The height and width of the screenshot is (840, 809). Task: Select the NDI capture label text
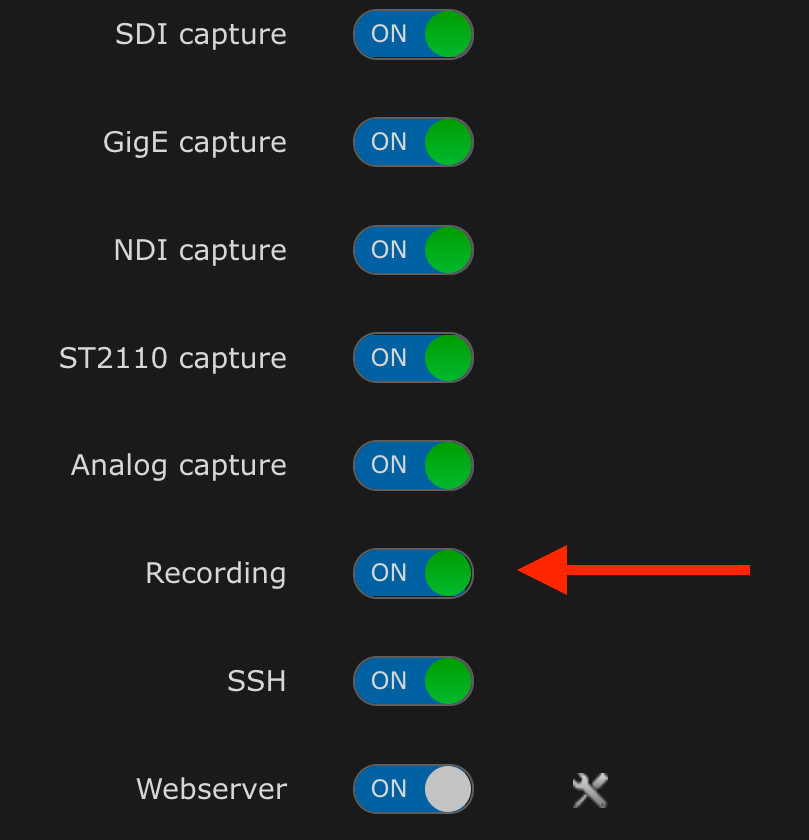click(x=200, y=250)
